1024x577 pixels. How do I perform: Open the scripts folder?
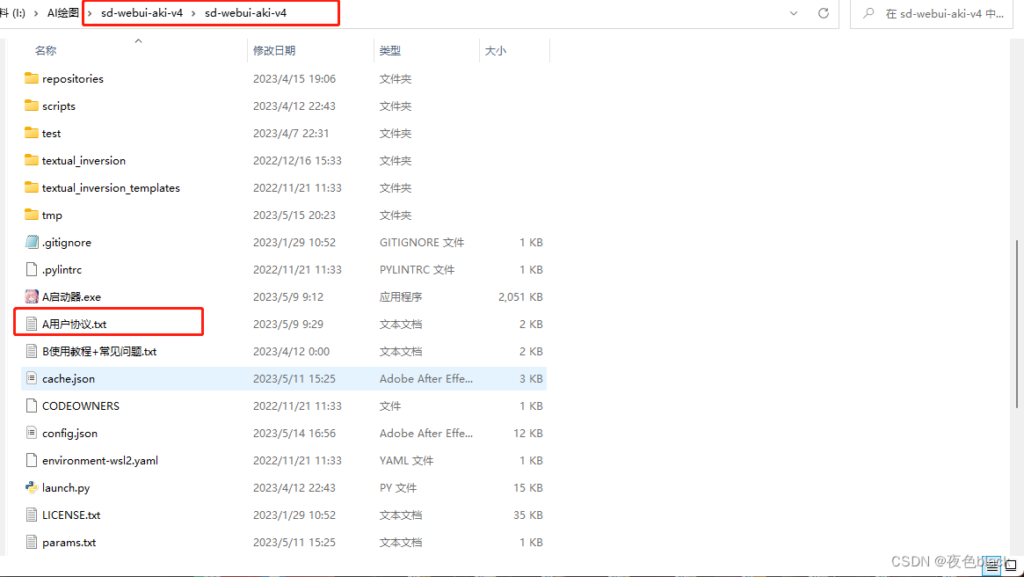(62, 105)
